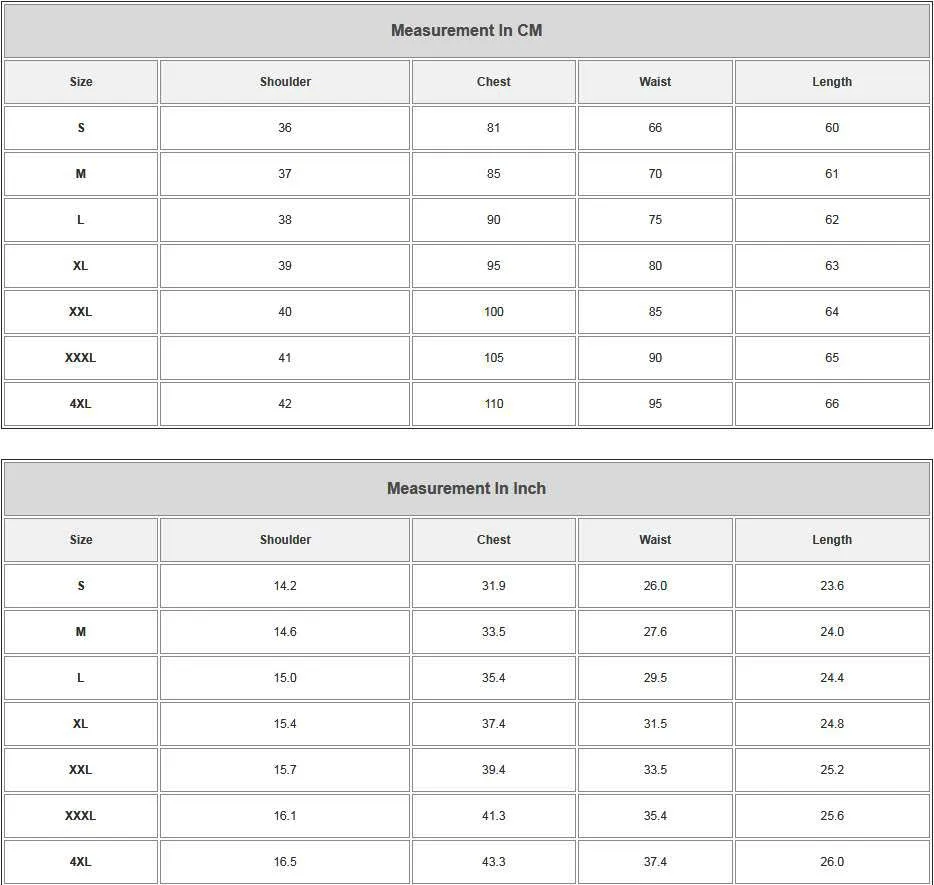Viewport: 934px width, 885px height.
Task: Click shoulder value 36 for size S
Action: [x=285, y=128]
